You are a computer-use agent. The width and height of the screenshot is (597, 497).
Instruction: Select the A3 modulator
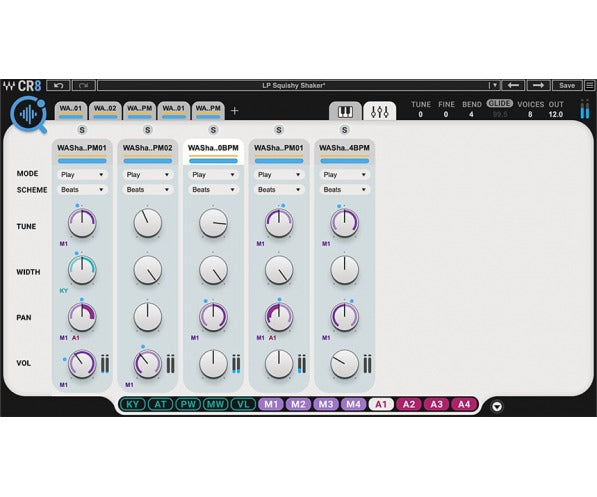pos(436,404)
